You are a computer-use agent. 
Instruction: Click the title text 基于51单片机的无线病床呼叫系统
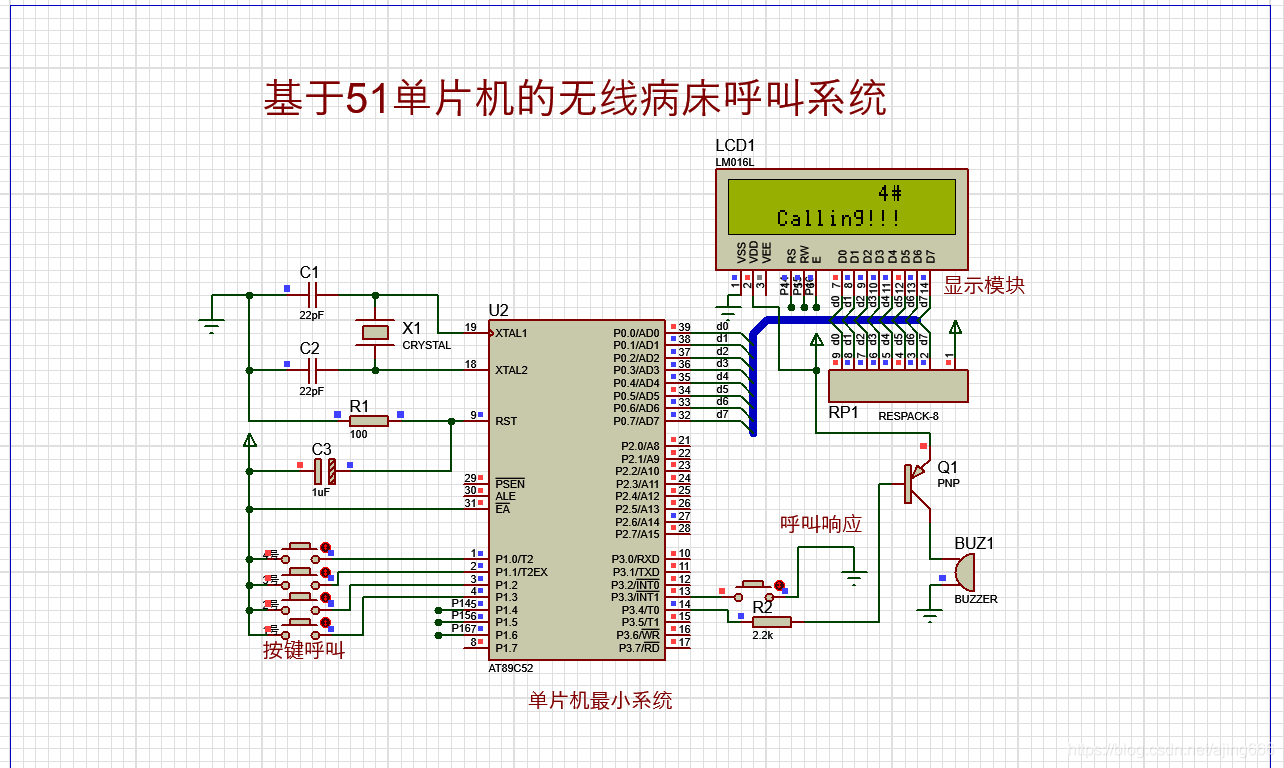578,94
